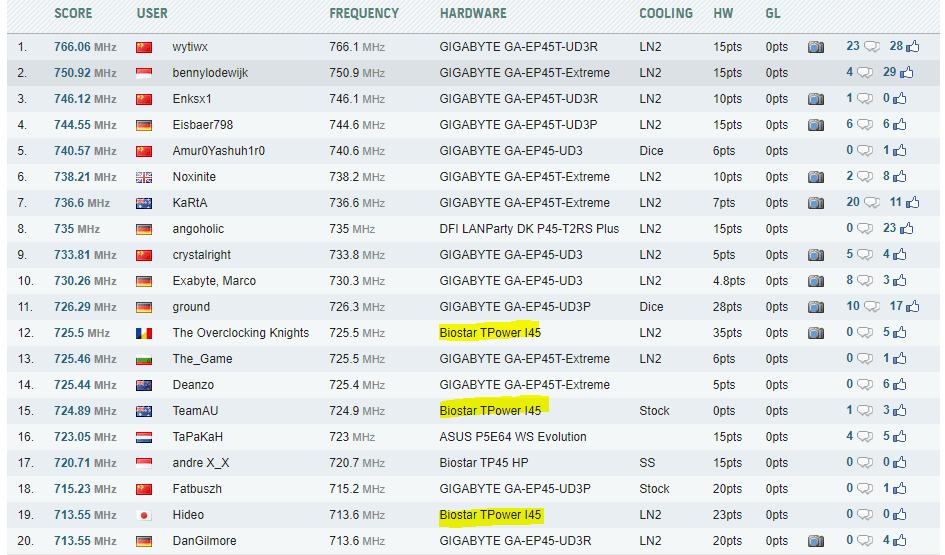Sort by USER column header
945x555 pixels.
pos(152,13)
